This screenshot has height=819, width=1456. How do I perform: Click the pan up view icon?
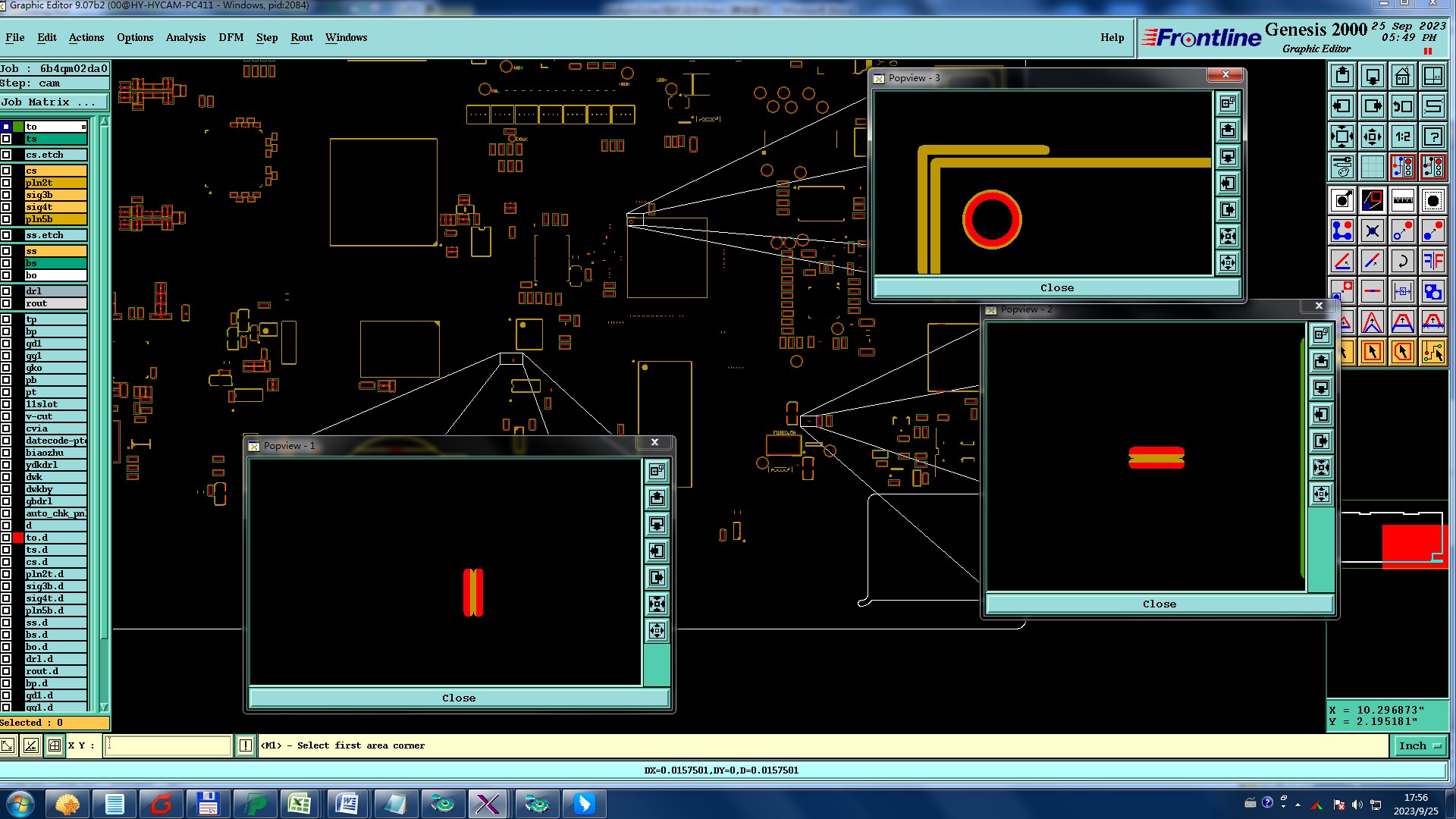(x=1341, y=77)
